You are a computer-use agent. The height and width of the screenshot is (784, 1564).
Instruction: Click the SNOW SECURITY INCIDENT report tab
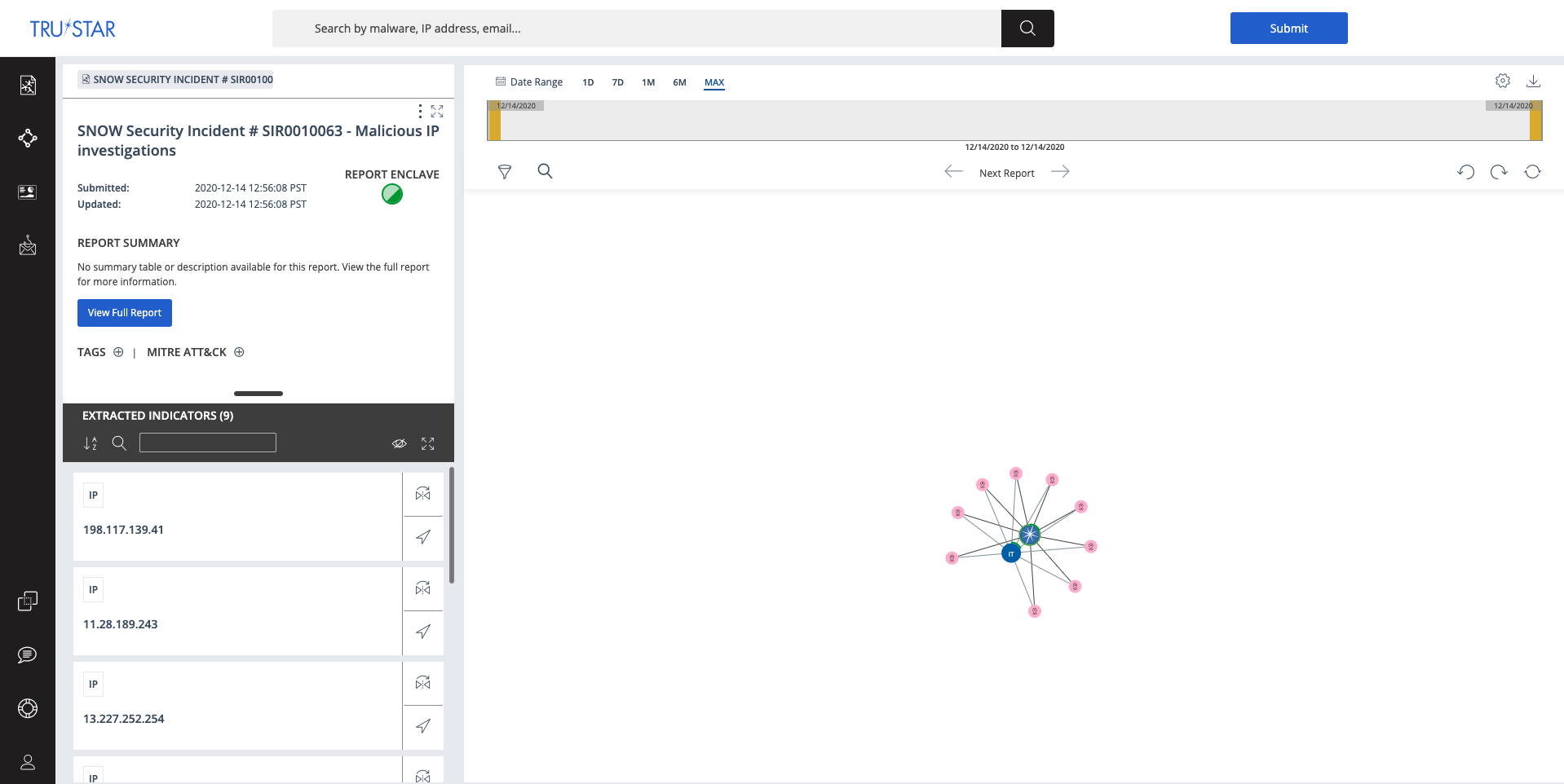(176, 80)
